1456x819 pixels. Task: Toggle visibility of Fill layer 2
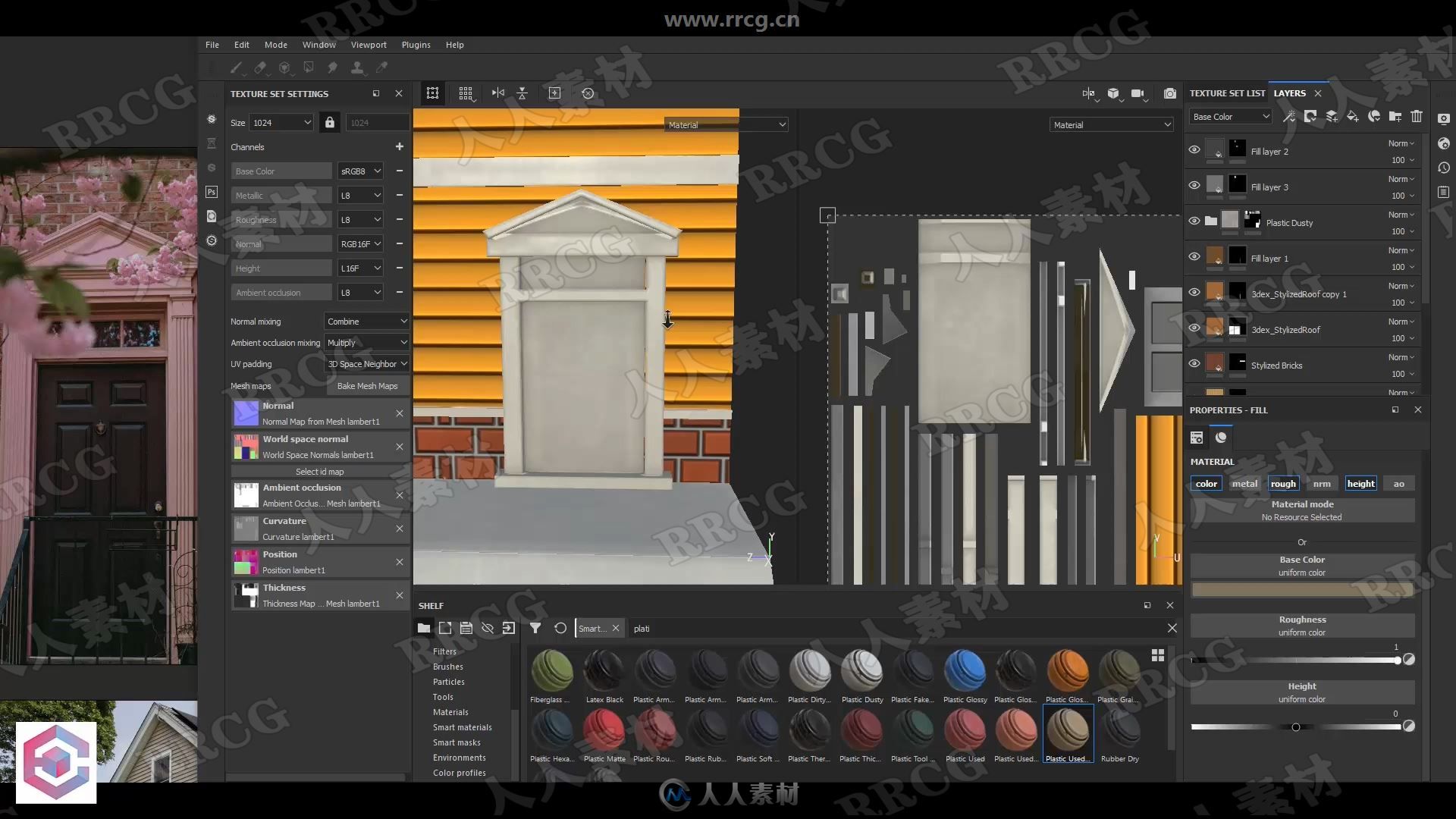[x=1195, y=150]
